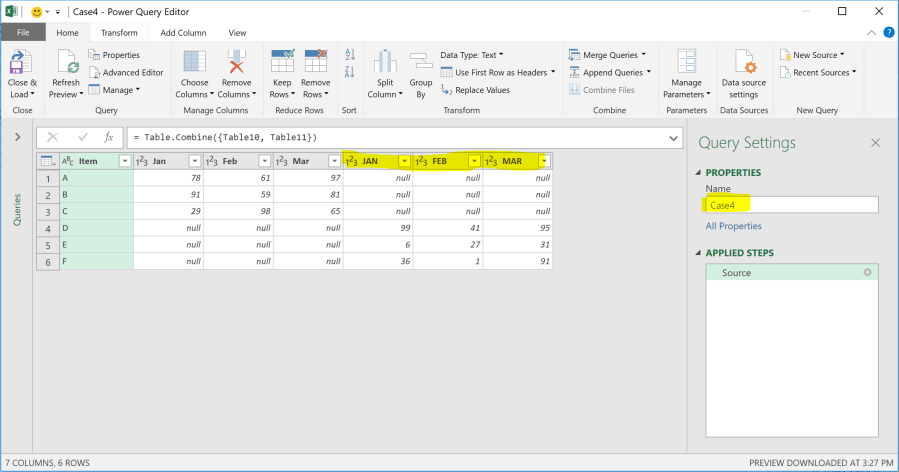Image resolution: width=899 pixels, height=472 pixels.
Task: Open the Item column filter dropdown
Action: pos(125,161)
